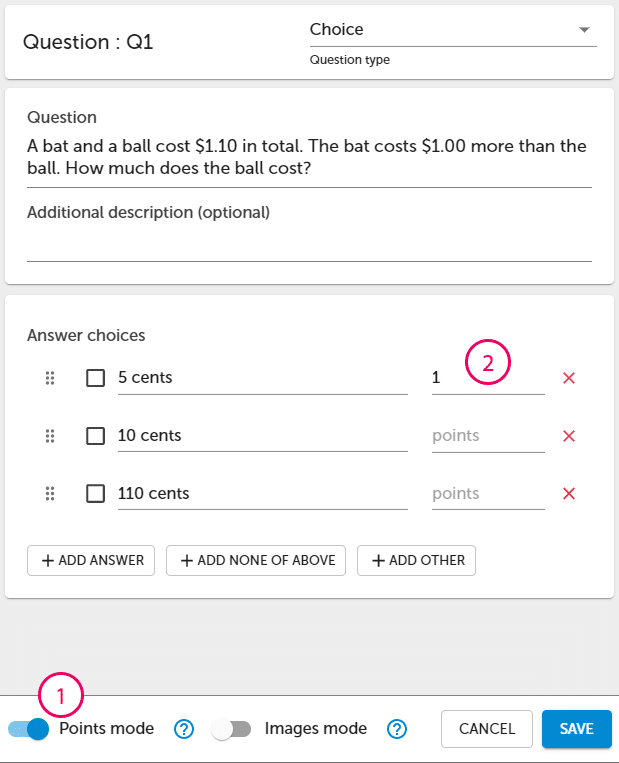
Task: Select the 110 cents checkbox
Action: [95, 493]
